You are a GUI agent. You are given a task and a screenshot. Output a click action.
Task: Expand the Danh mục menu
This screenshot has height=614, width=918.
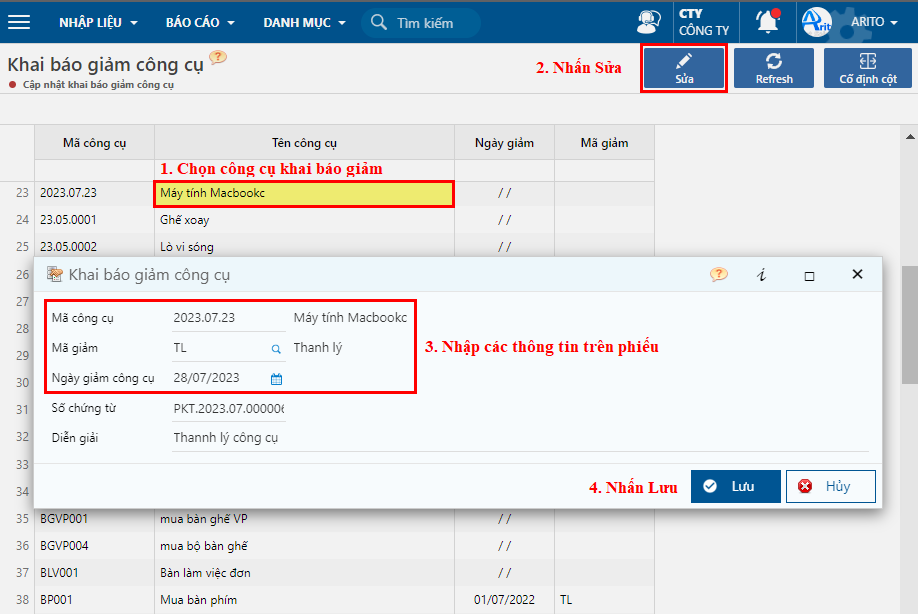pyautogui.click(x=304, y=22)
